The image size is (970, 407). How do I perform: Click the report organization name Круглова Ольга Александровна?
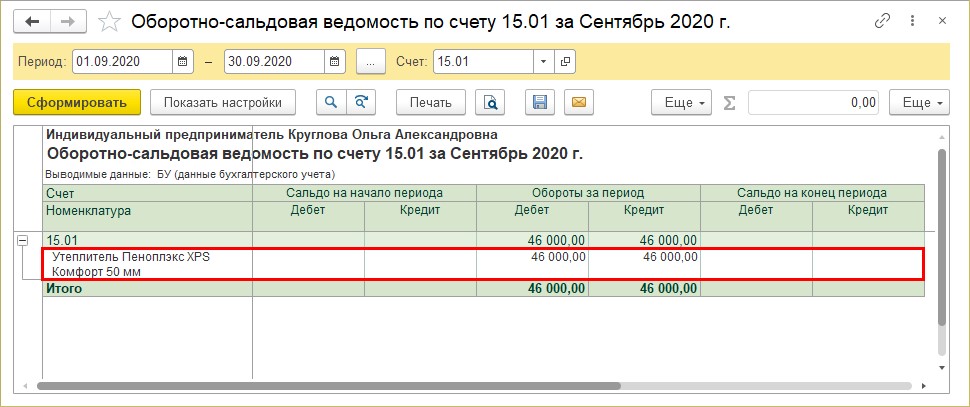(x=272, y=134)
